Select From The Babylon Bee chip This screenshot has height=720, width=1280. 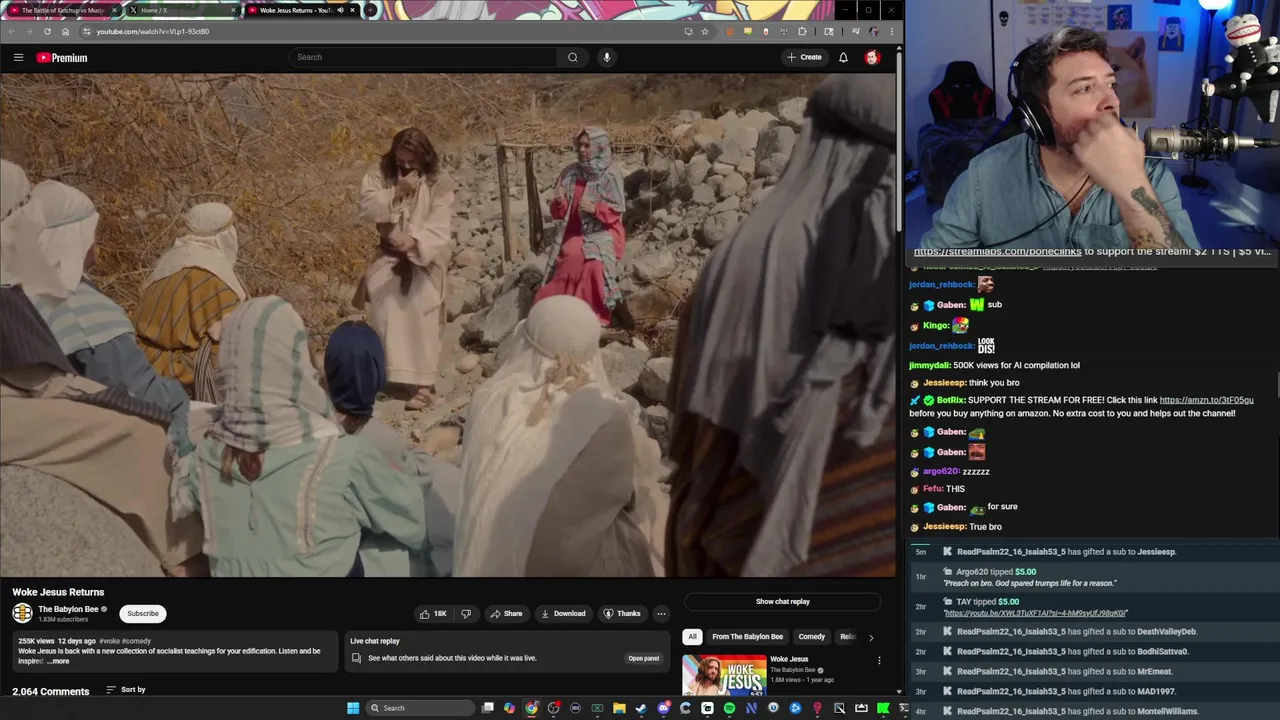click(748, 637)
